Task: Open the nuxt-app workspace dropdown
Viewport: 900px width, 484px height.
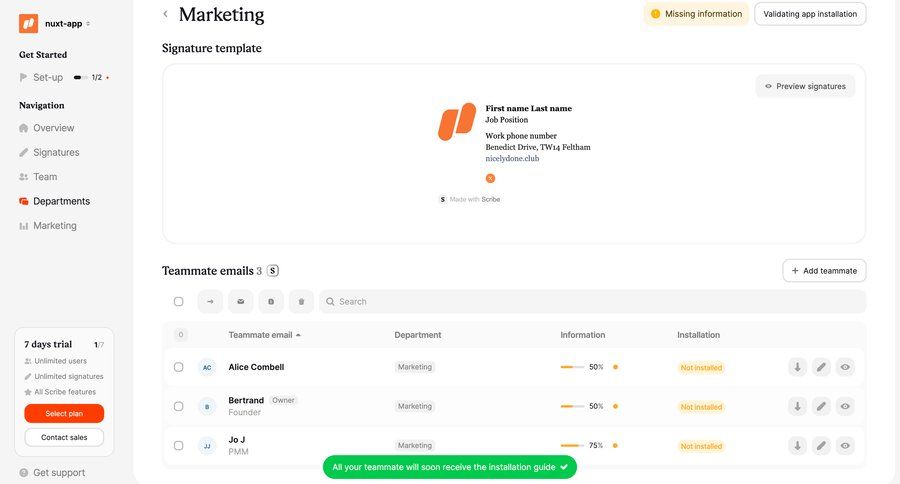Action: (67, 23)
